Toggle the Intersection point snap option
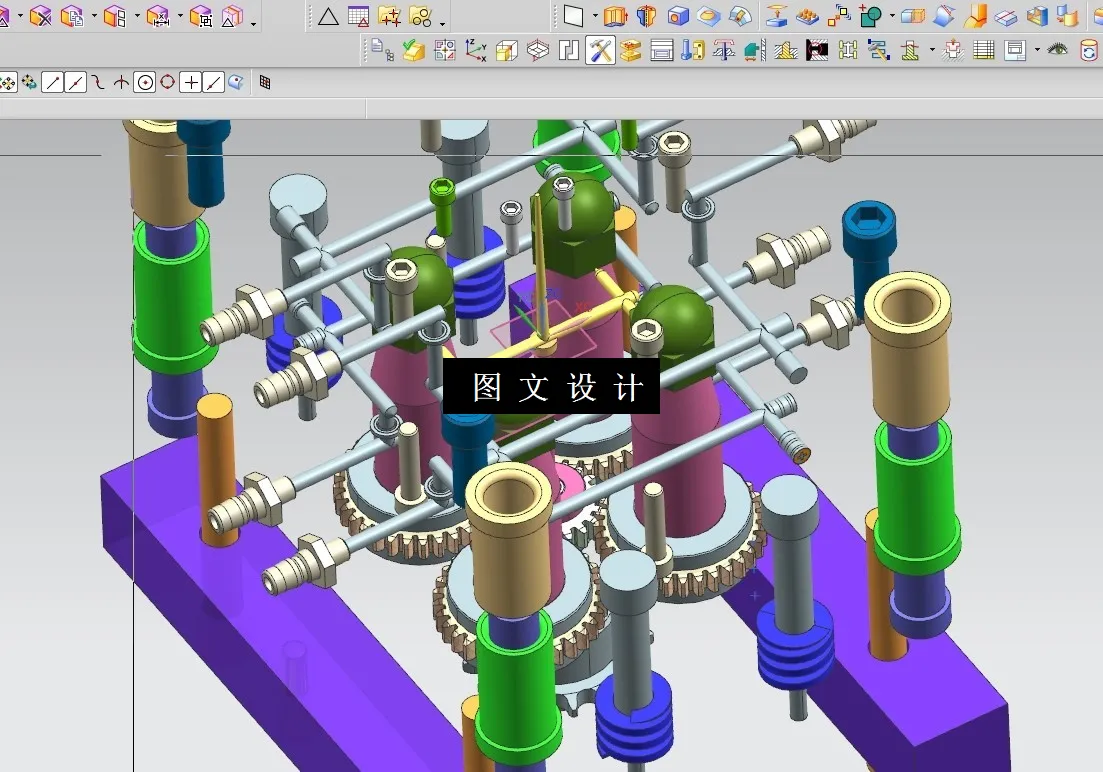This screenshot has height=772, width=1103. (x=122, y=82)
